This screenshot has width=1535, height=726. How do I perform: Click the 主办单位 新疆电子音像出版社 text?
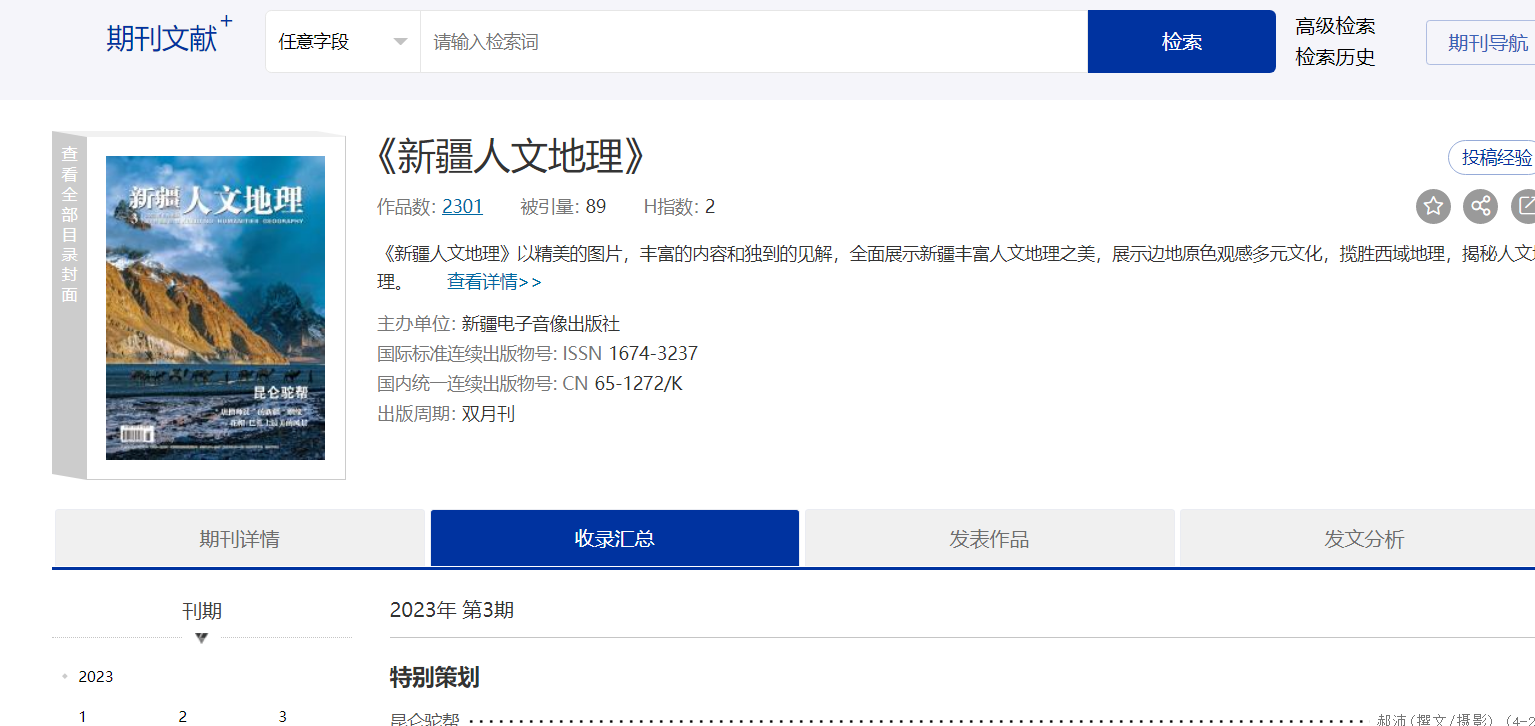[499, 324]
